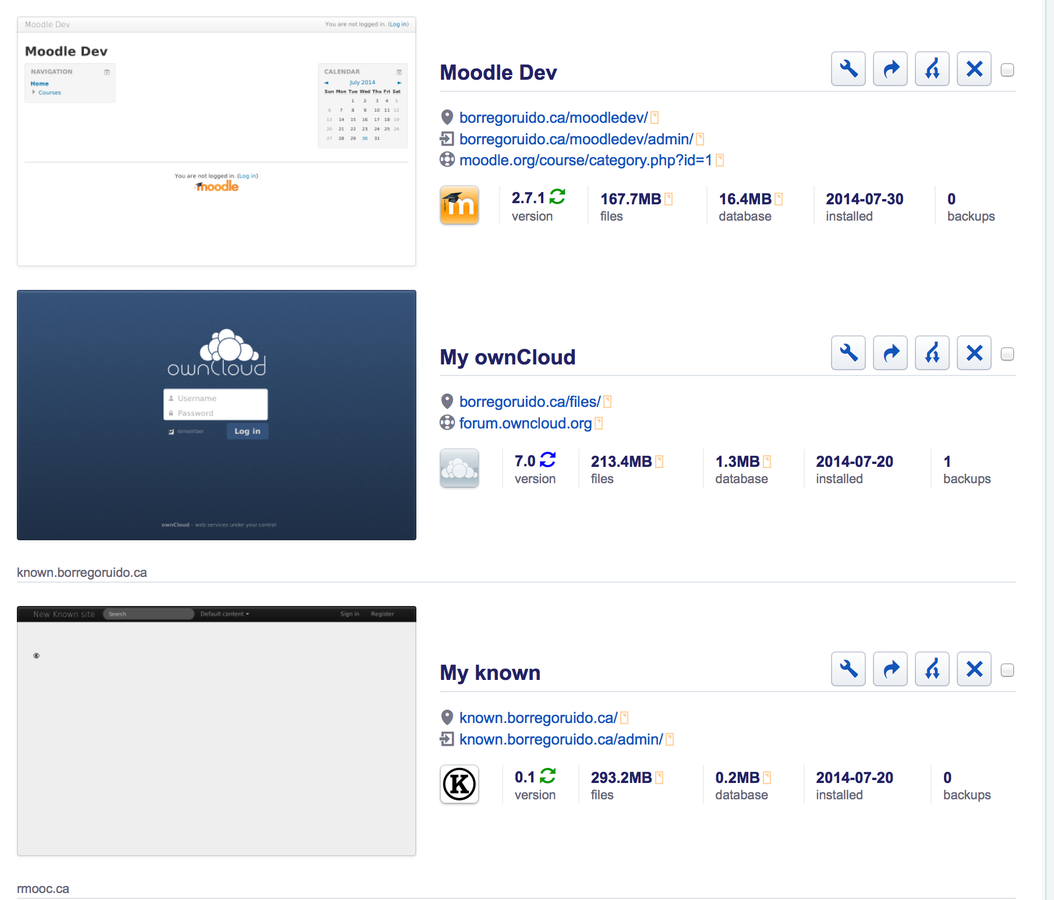Delete My ownCloud using the X icon

tap(974, 354)
